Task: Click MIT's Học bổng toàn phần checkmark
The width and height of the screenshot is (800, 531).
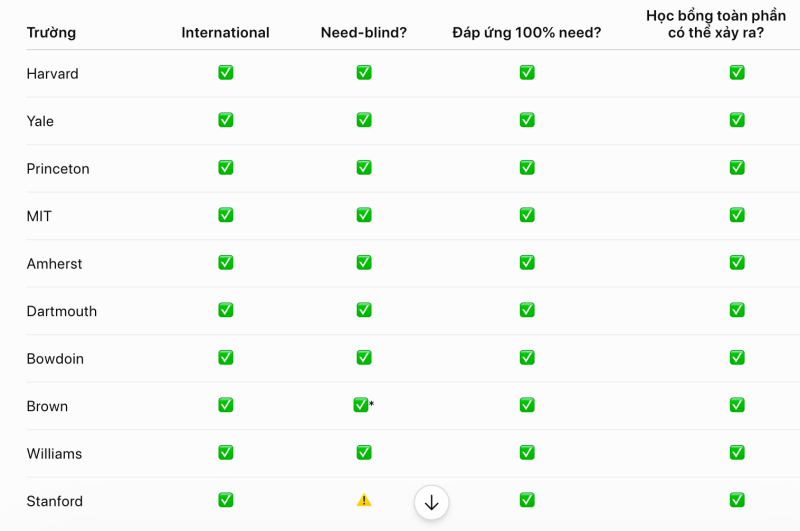Action: coord(737,215)
